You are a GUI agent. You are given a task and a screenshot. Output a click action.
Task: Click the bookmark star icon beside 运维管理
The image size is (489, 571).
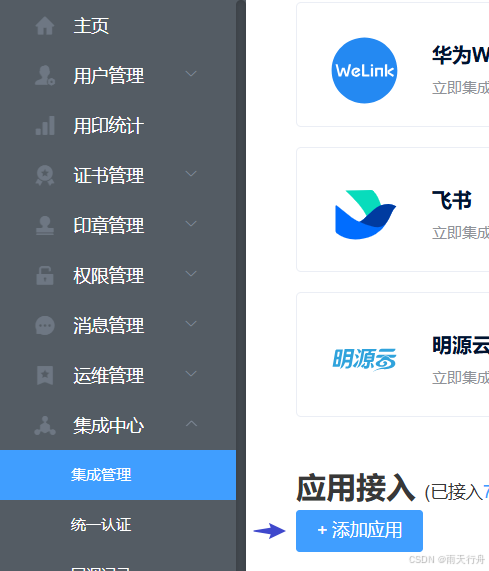pyautogui.click(x=45, y=375)
